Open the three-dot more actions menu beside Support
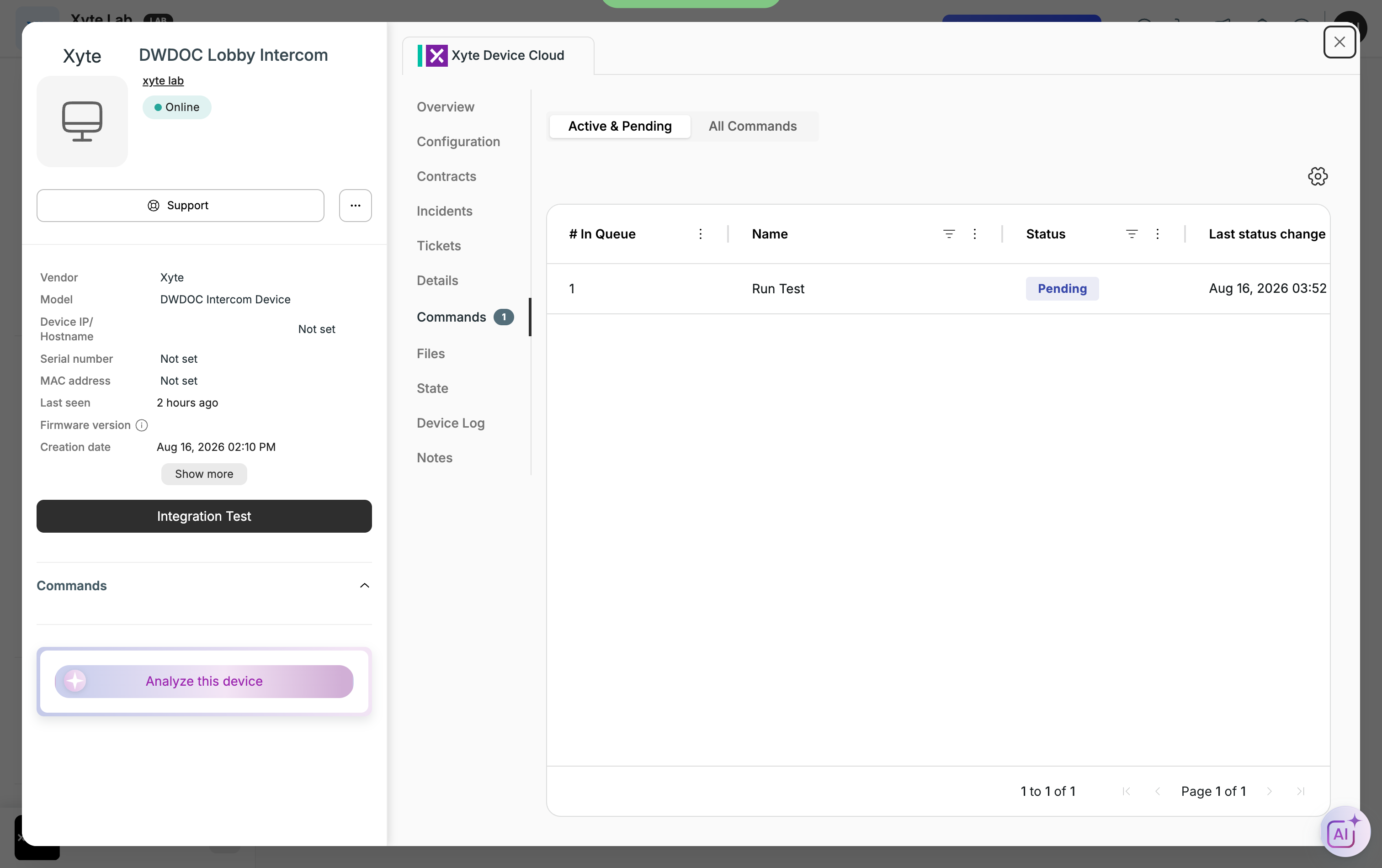Screen dimensions: 1382x868 tap(355, 206)
